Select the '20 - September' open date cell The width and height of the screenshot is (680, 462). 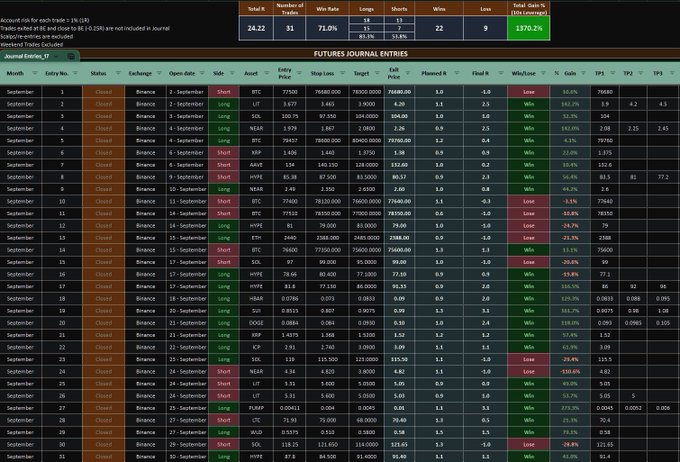coord(187,311)
